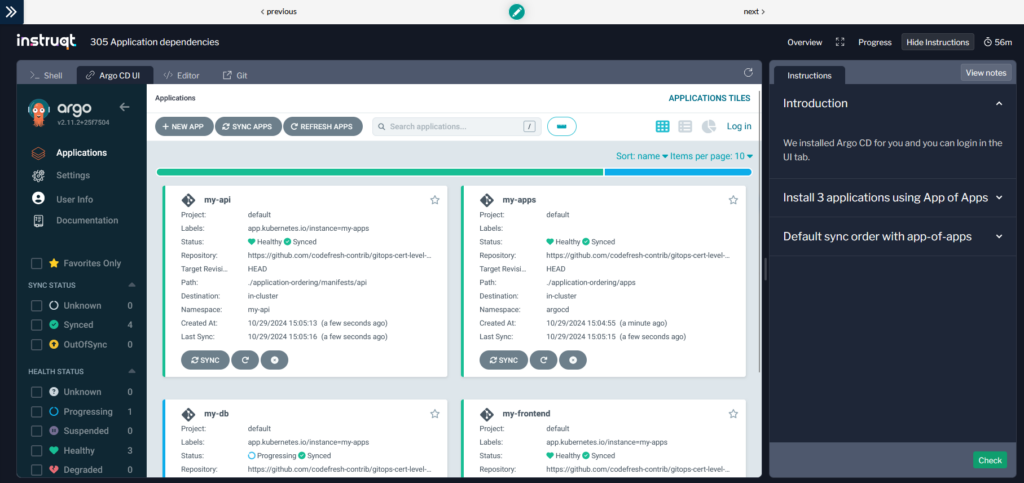Click the git icon on my-apps card
Image resolution: width=1024 pixels, height=483 pixels.
tap(487, 200)
